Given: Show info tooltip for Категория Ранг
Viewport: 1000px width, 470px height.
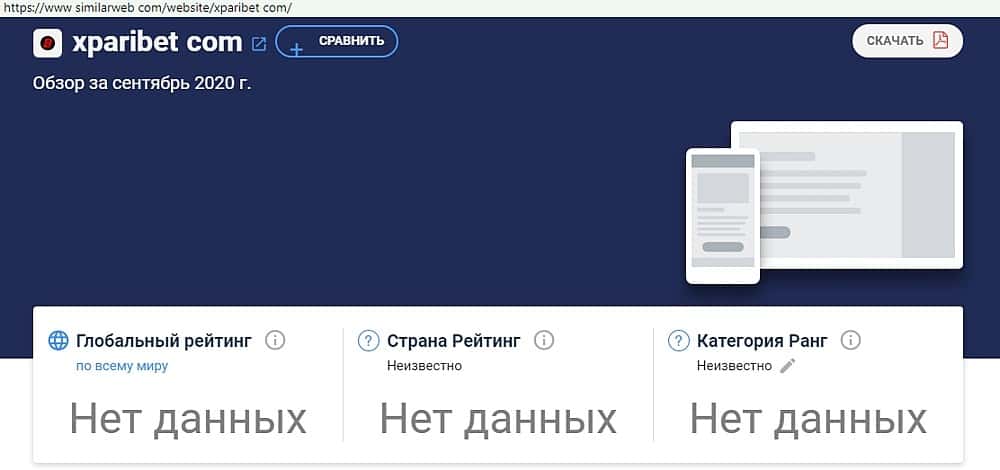Looking at the screenshot, I should (851, 341).
